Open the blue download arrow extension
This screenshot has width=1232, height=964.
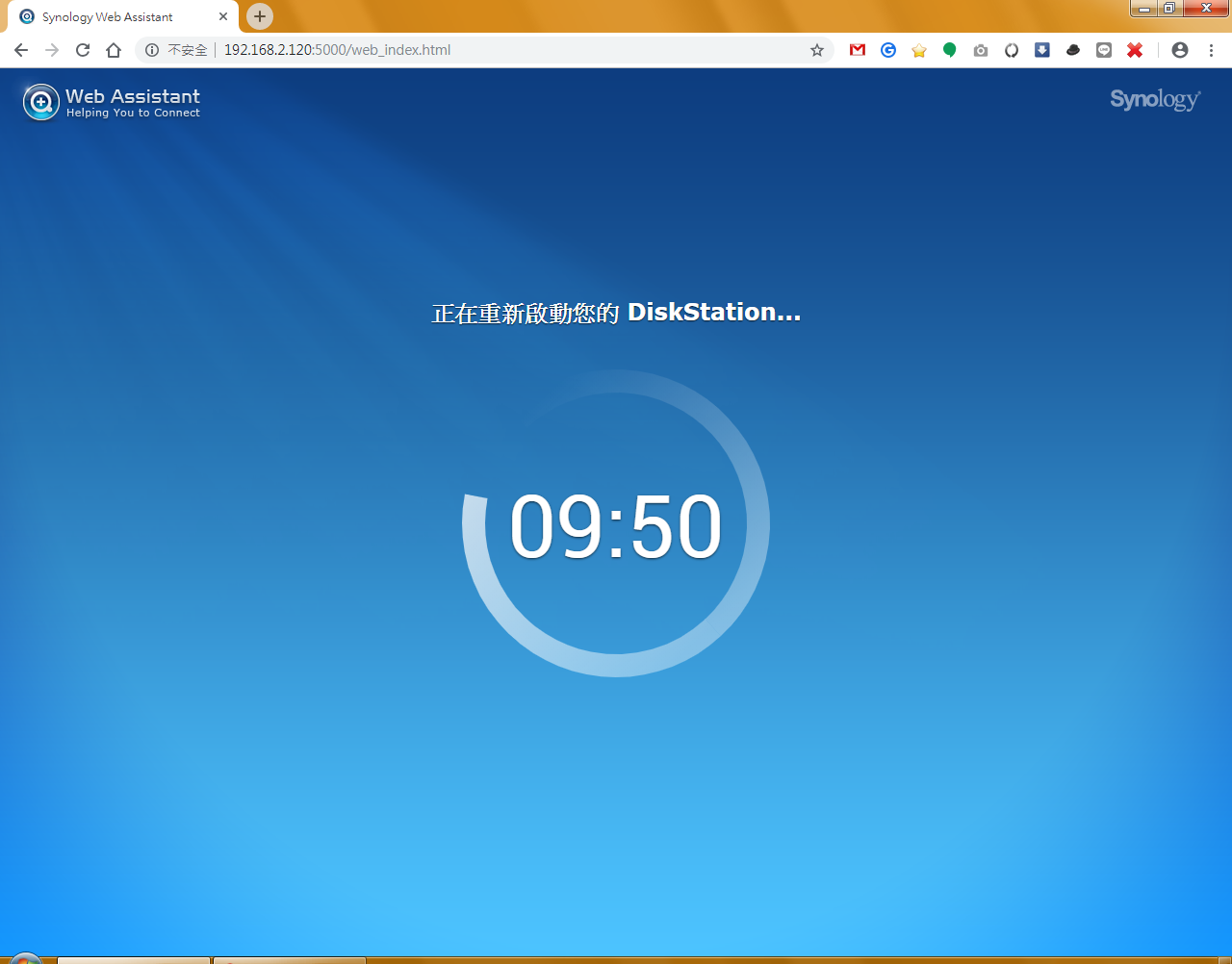(x=1042, y=50)
